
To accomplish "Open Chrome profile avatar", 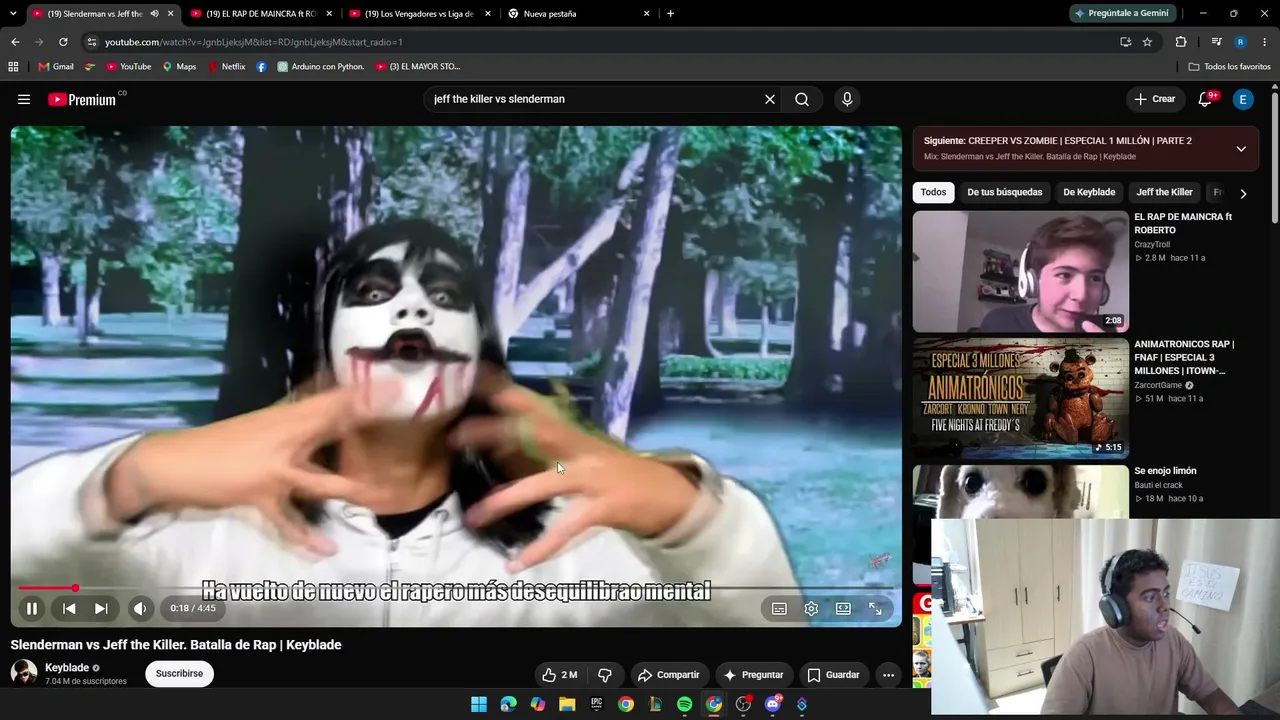I will click(1240, 42).
